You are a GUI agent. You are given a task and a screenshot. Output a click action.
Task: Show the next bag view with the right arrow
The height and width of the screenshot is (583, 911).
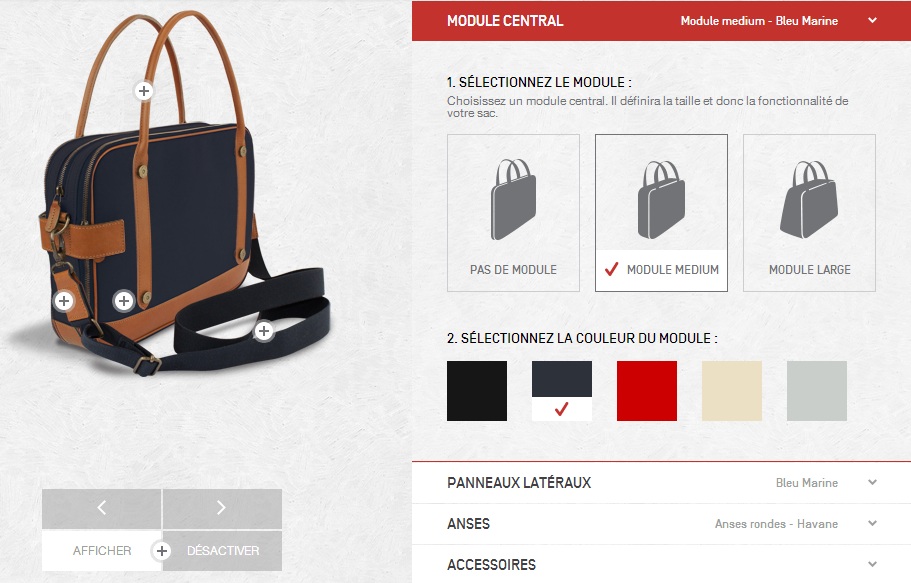[x=222, y=508]
